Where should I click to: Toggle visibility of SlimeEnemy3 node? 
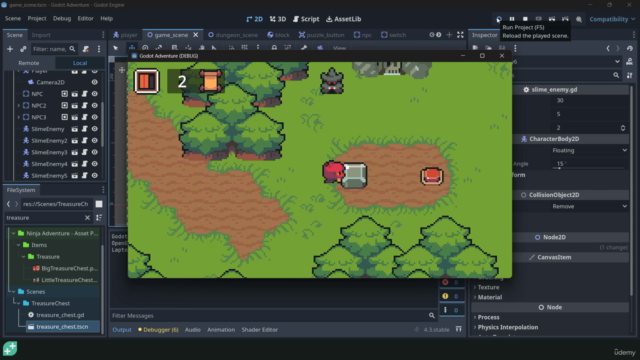coord(95,152)
